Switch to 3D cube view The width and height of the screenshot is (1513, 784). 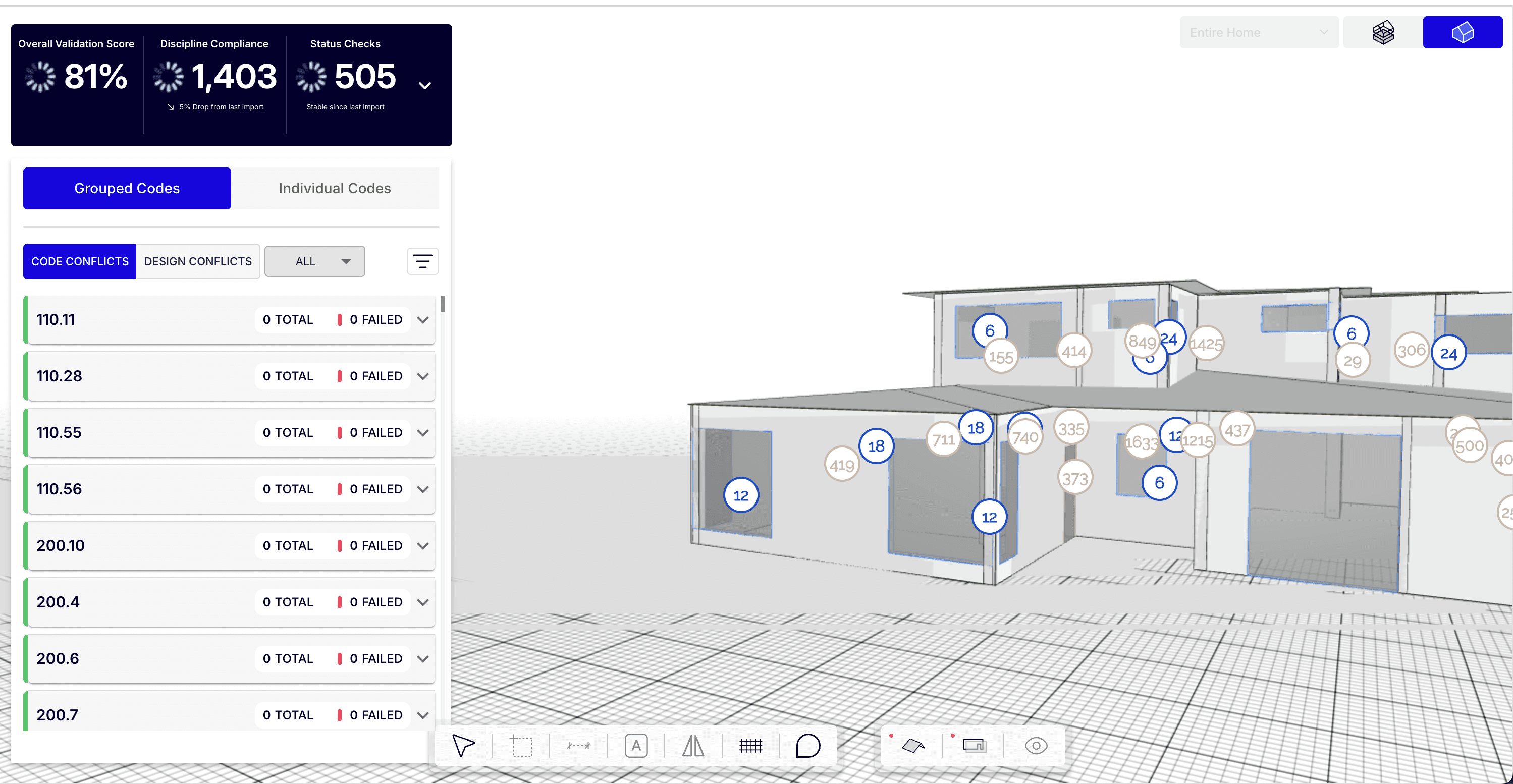[1463, 32]
